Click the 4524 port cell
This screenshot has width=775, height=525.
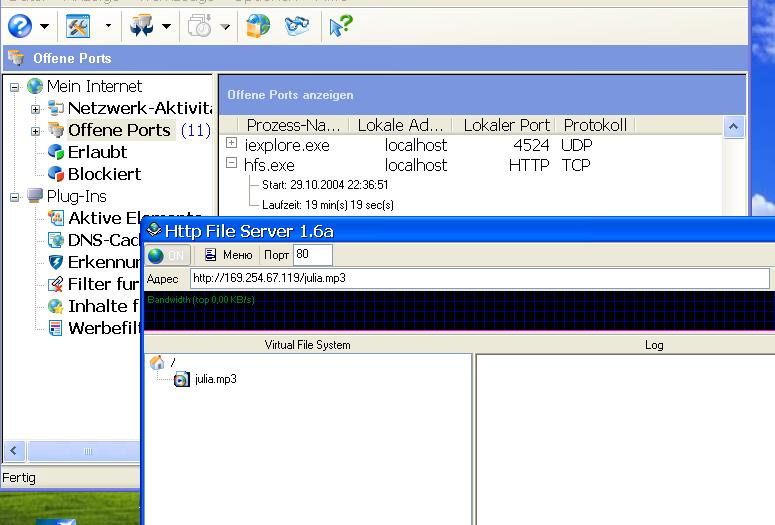pyautogui.click(x=531, y=145)
